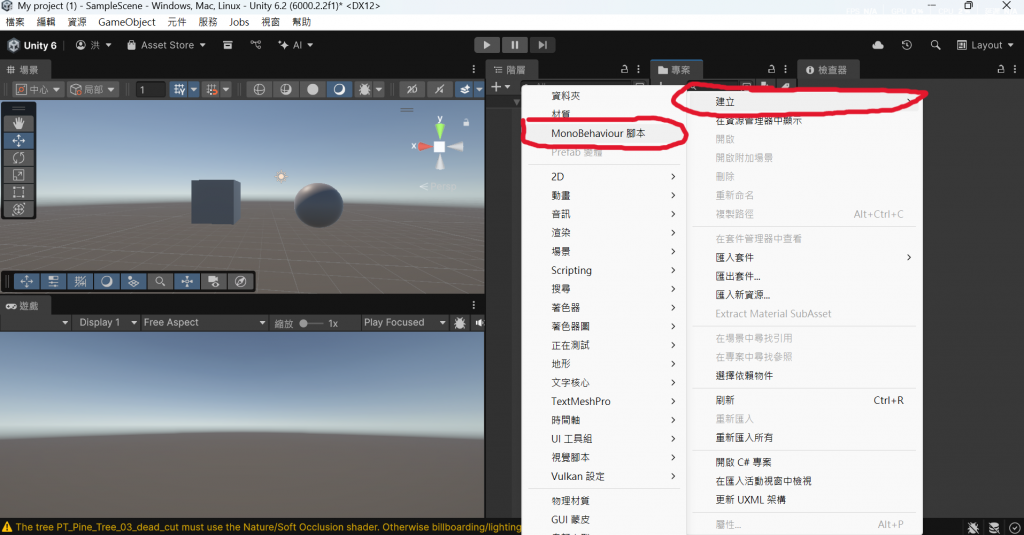Choose 開啟 C# 專案

[x=804, y=462]
